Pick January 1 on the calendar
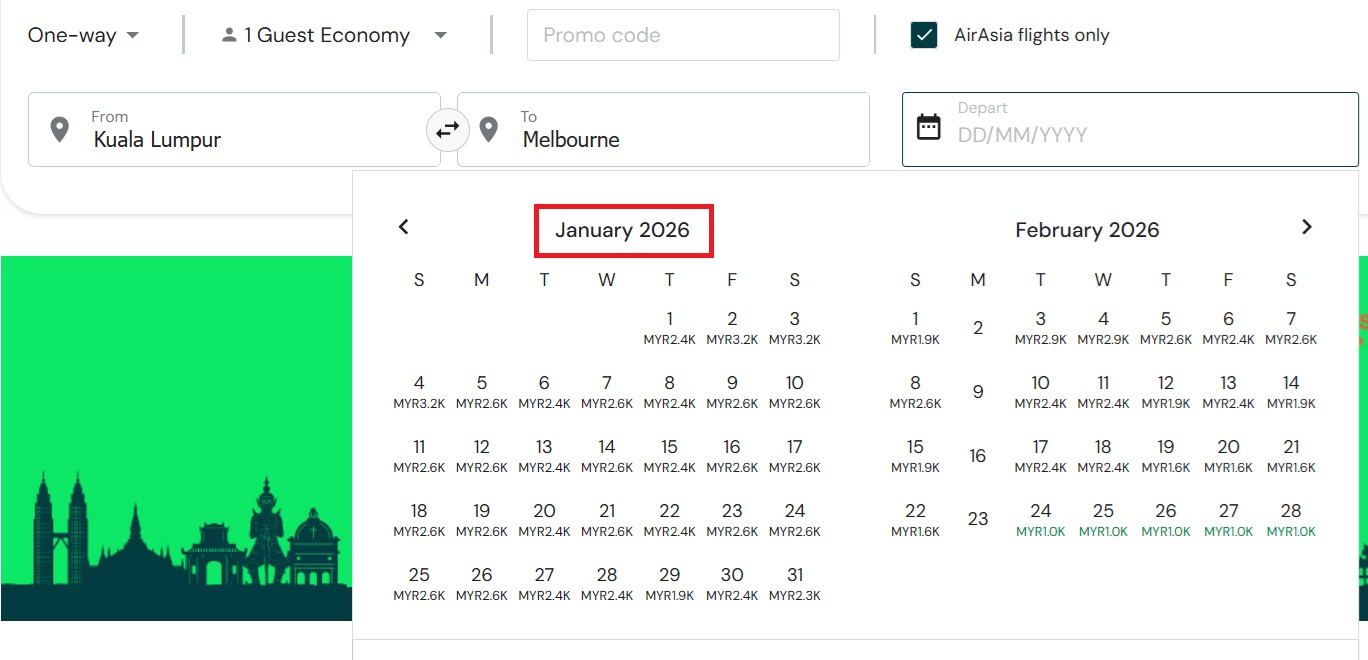 coord(669,327)
